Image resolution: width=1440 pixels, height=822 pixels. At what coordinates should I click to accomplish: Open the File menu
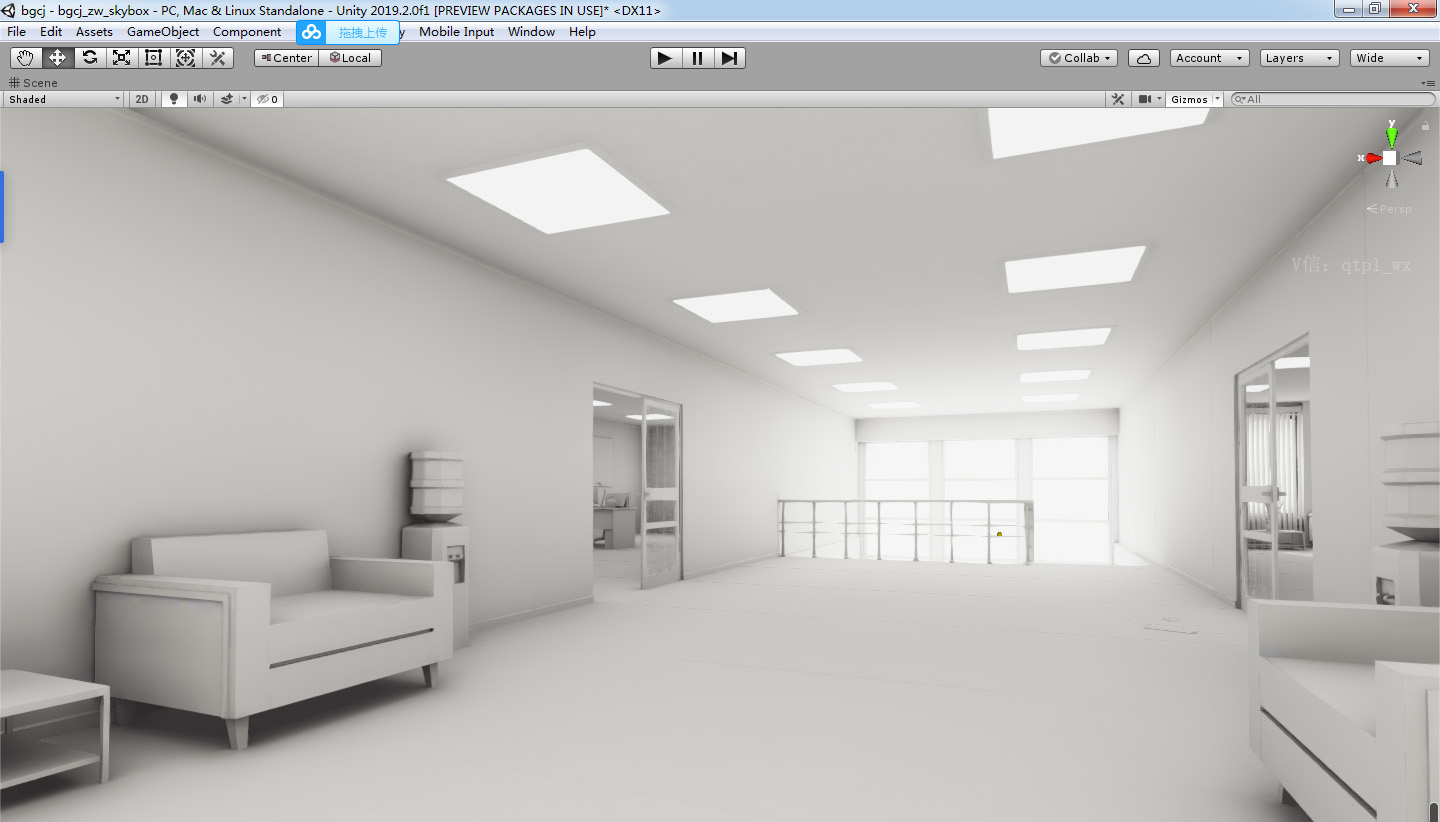click(16, 32)
